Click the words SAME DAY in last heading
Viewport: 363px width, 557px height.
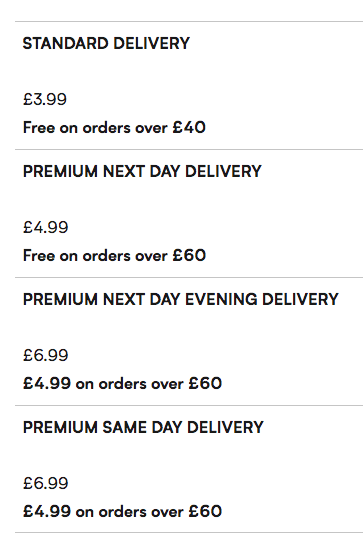point(142,427)
